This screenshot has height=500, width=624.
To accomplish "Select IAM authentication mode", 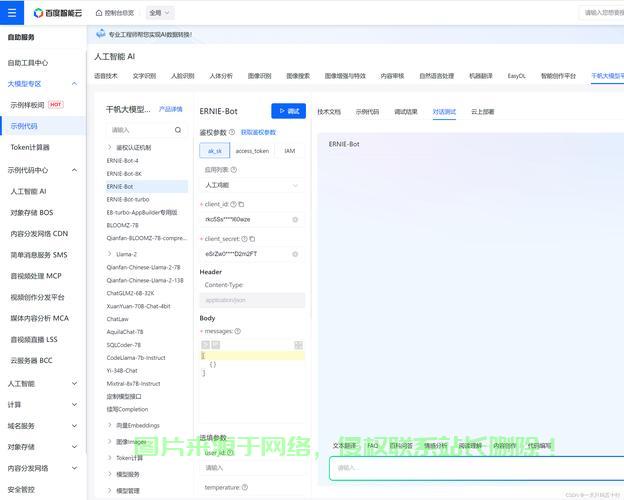I will [290, 151].
